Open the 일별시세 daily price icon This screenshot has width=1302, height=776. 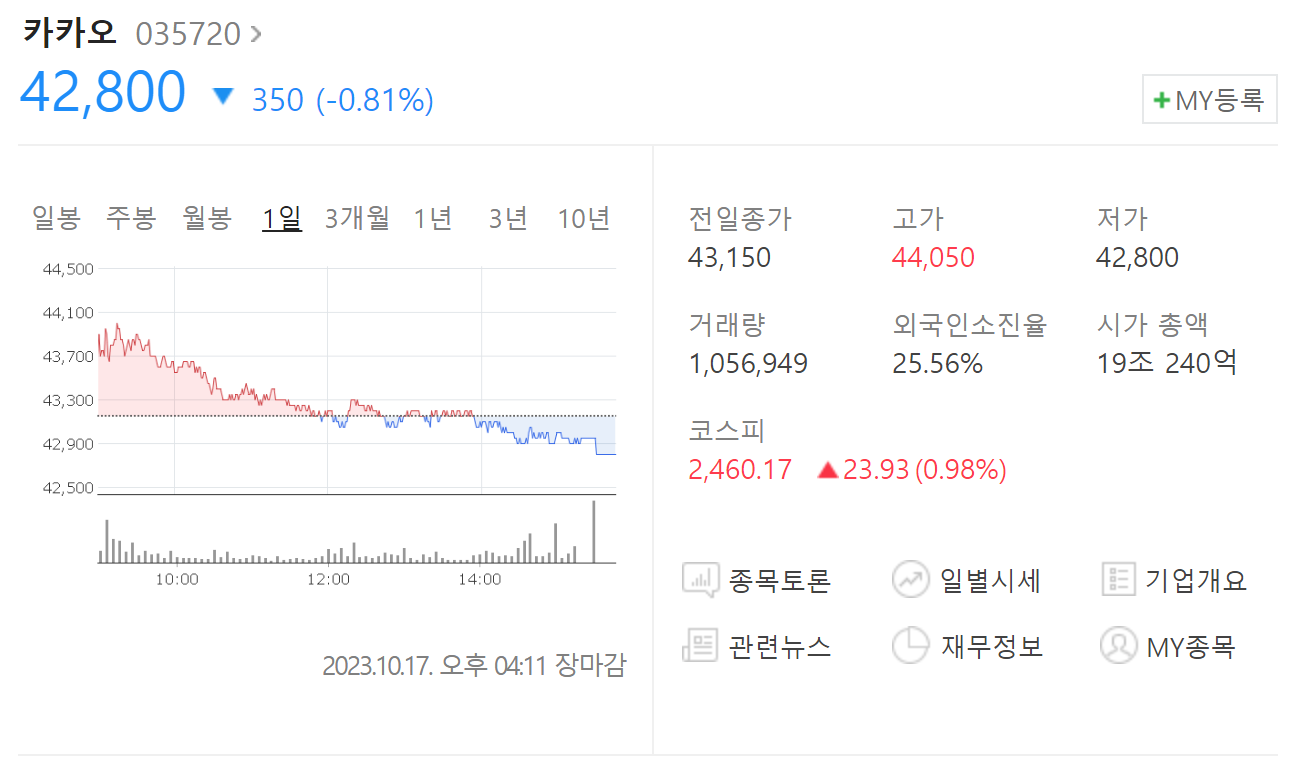pos(910,579)
